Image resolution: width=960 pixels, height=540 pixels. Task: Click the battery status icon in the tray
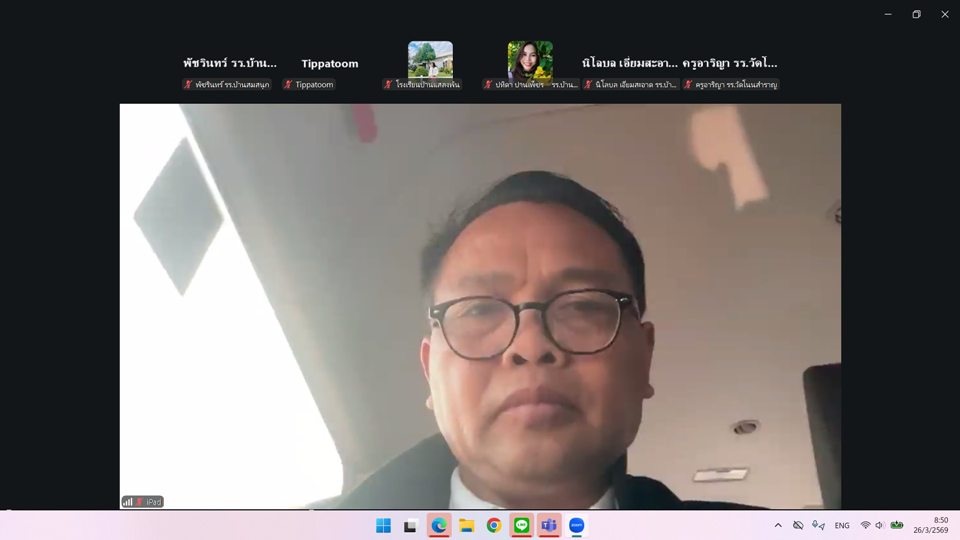pos(897,525)
